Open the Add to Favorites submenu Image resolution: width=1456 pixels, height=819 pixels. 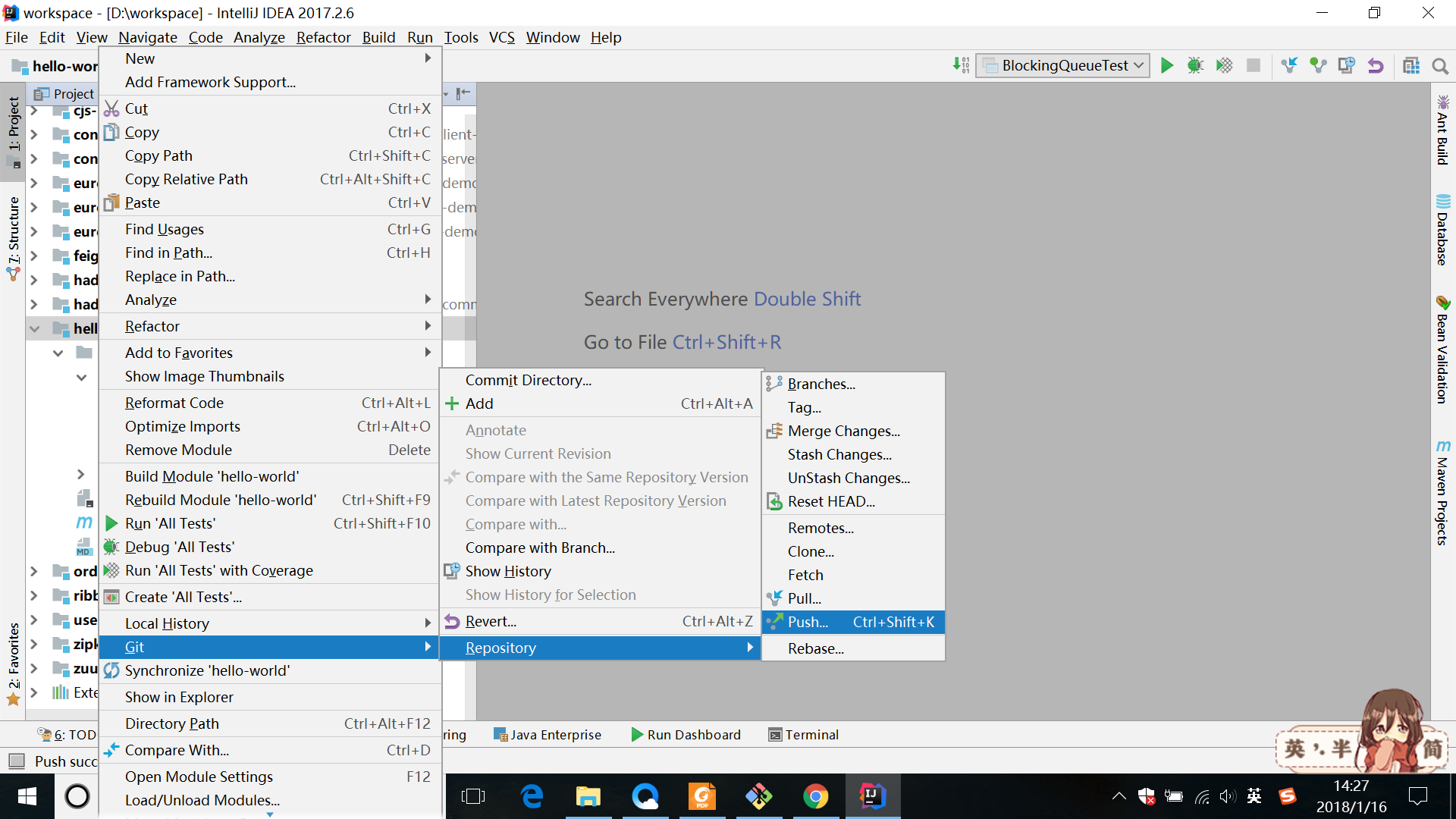tap(270, 353)
